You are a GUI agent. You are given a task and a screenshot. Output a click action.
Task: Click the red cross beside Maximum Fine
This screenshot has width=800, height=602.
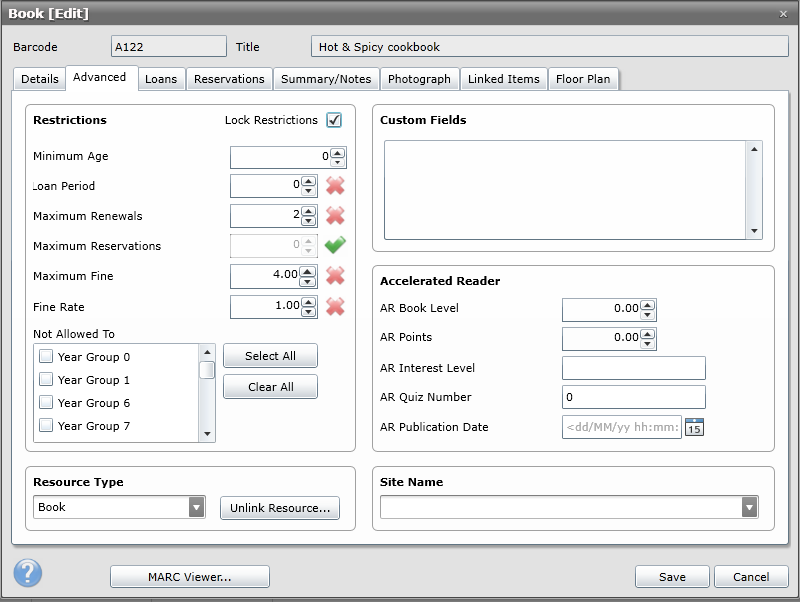point(335,276)
